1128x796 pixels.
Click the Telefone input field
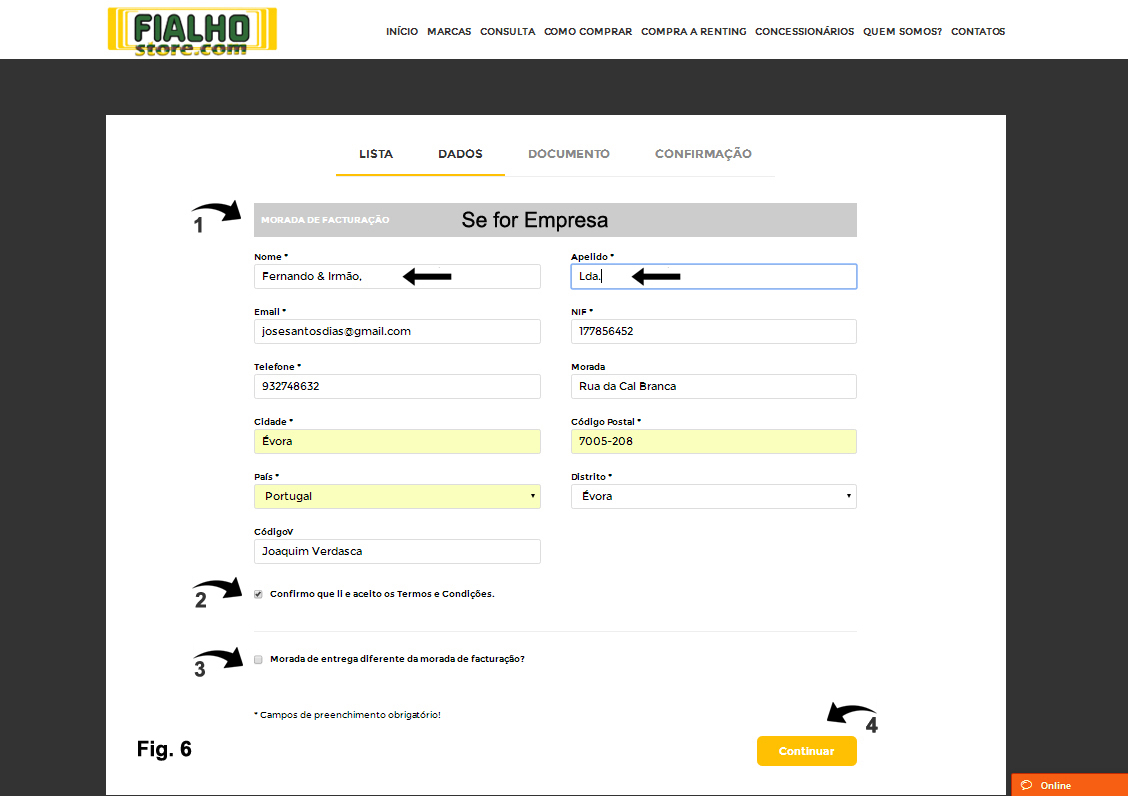tap(397, 386)
